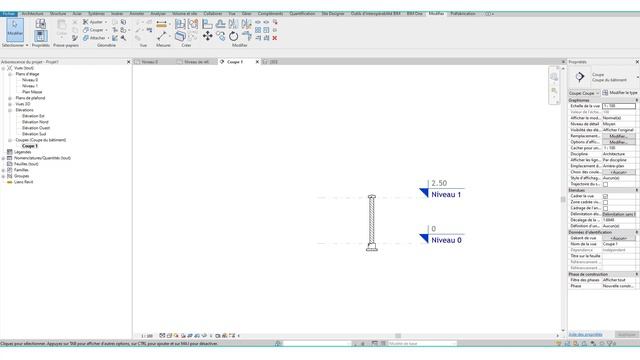
Task: Switch to the Niveau 0 view tab
Action: 150,62
